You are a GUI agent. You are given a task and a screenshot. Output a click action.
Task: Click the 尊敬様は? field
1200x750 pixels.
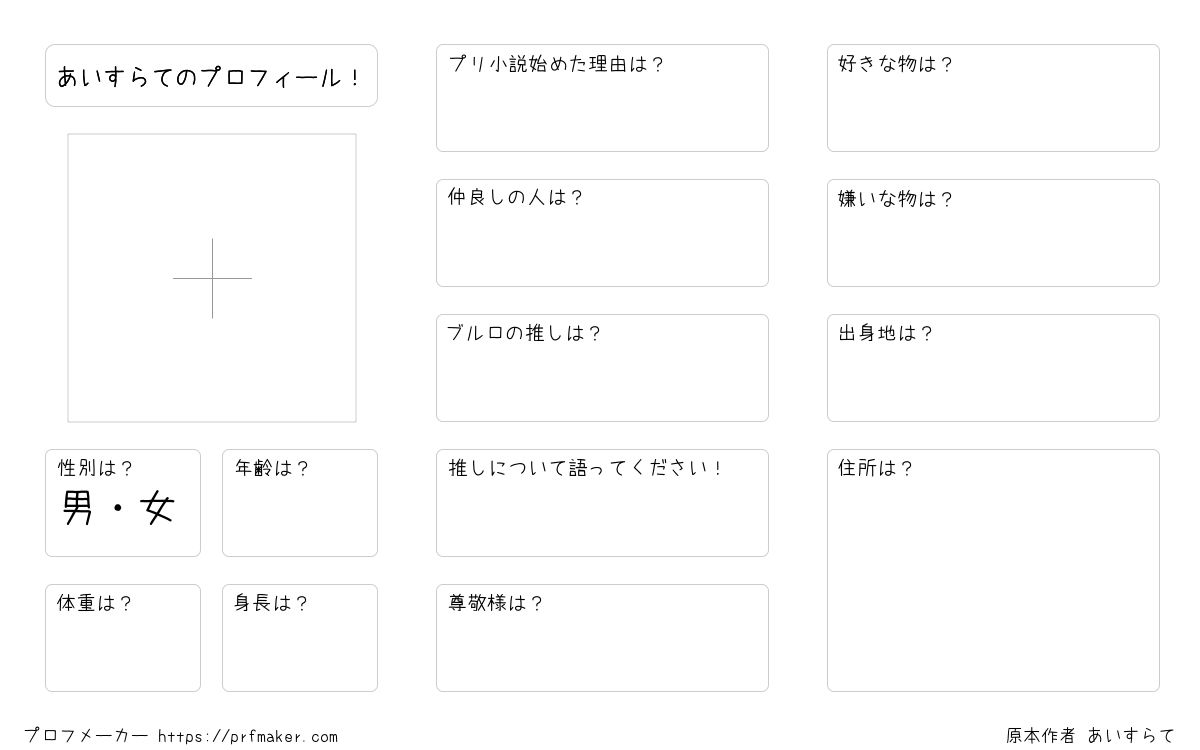[602, 638]
